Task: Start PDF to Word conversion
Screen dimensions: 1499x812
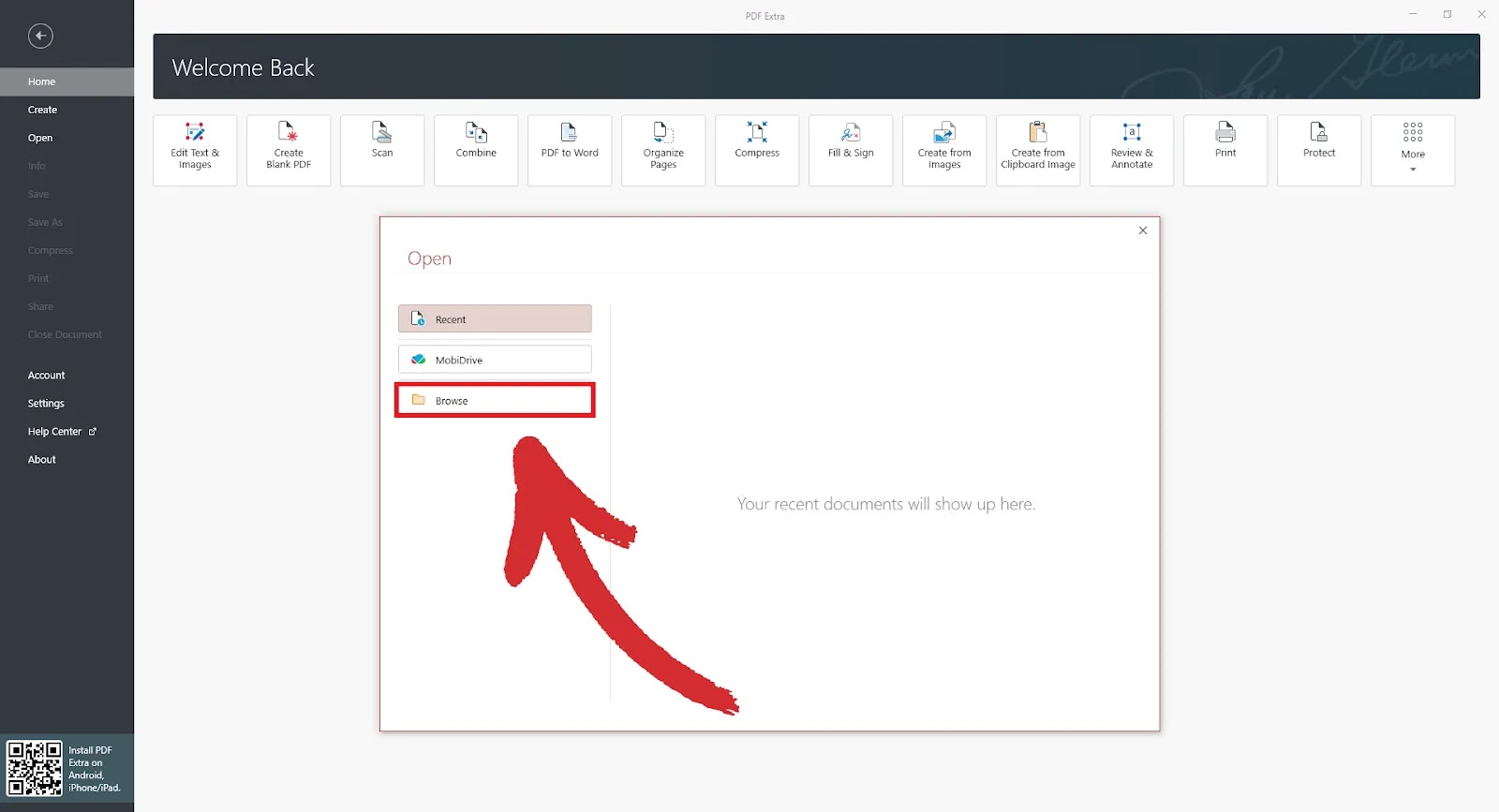Action: pyautogui.click(x=570, y=150)
